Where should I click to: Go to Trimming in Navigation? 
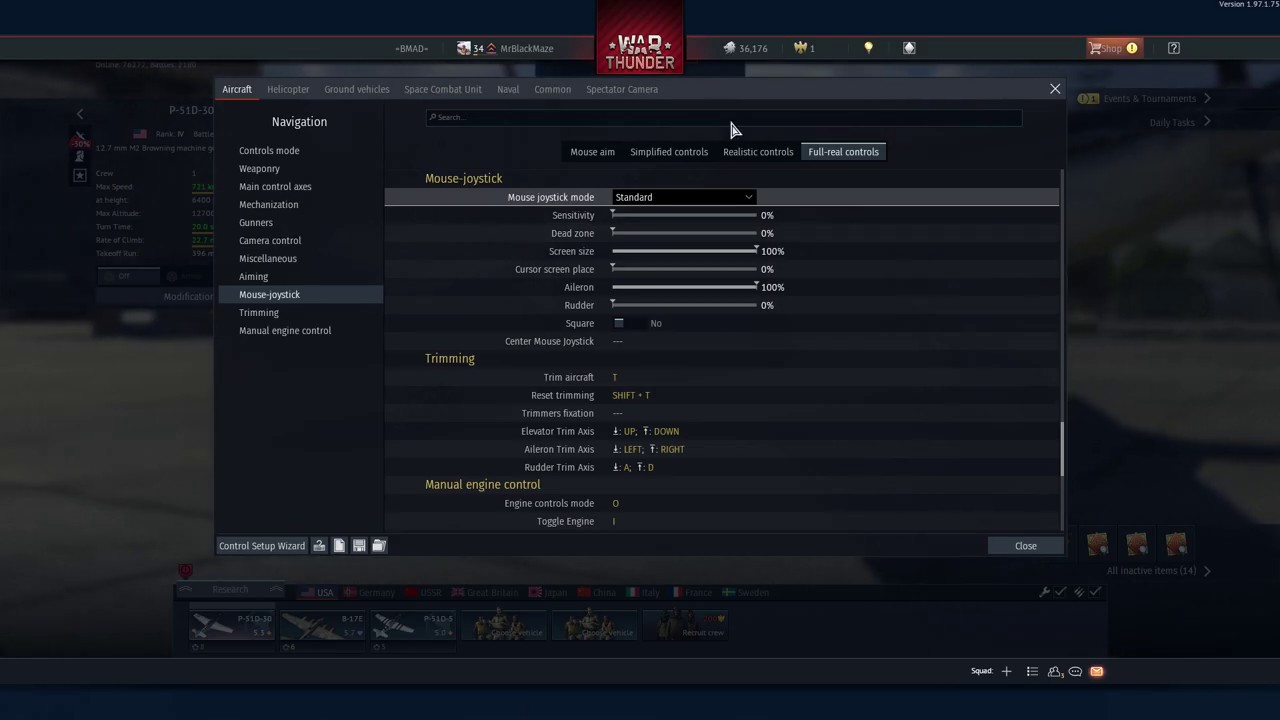(259, 313)
